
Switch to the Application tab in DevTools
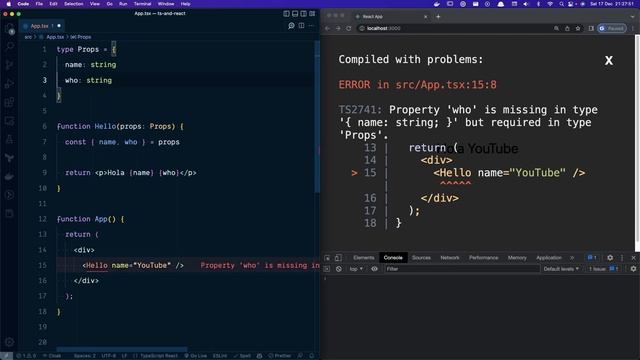click(x=549, y=258)
